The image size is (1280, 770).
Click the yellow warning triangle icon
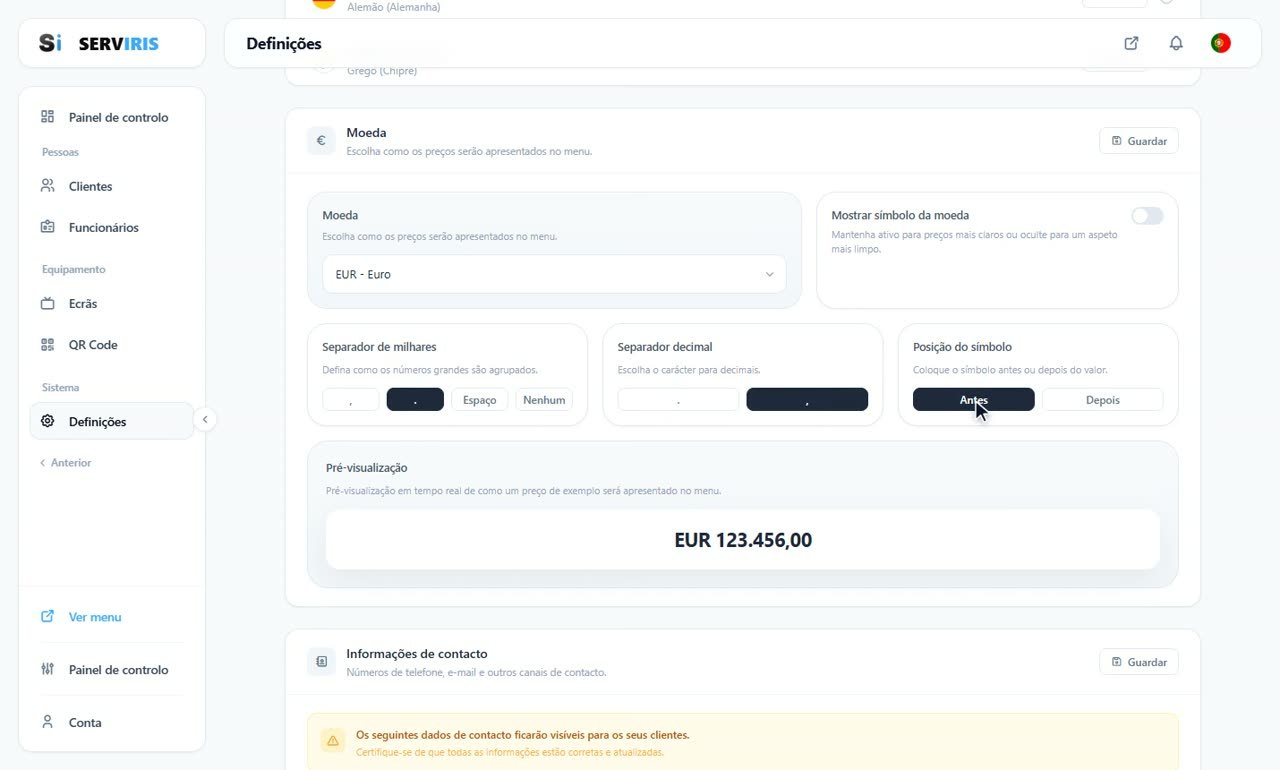[x=332, y=741]
